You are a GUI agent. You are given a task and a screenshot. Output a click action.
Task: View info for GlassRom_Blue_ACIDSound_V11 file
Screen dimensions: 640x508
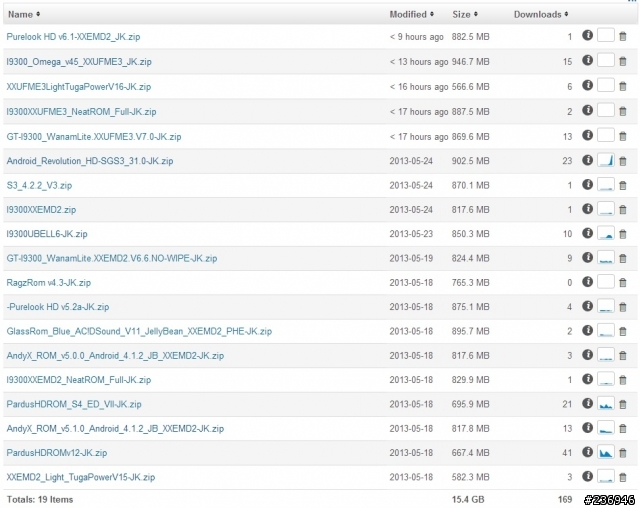pyautogui.click(x=587, y=330)
